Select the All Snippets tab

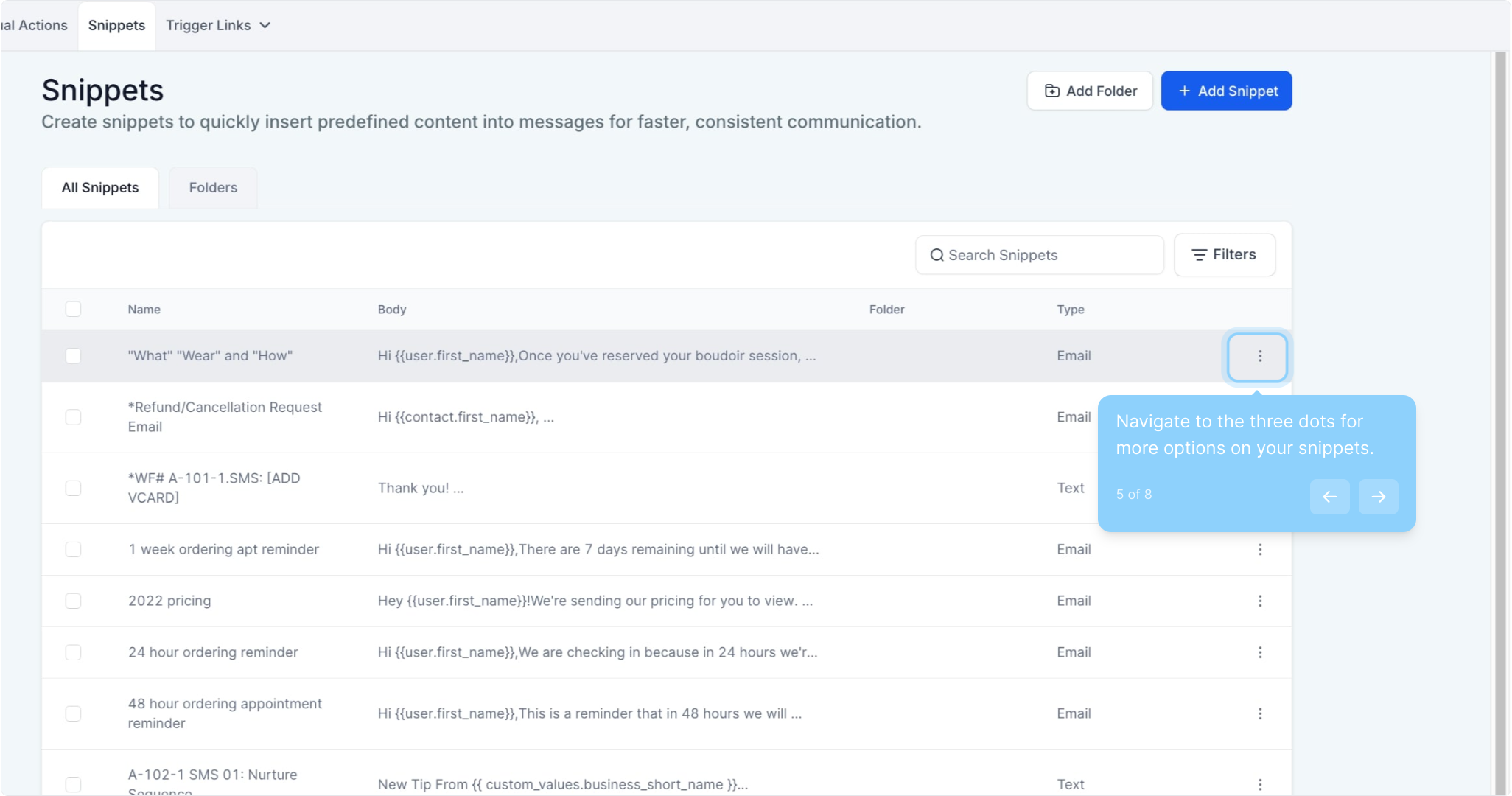tap(100, 188)
